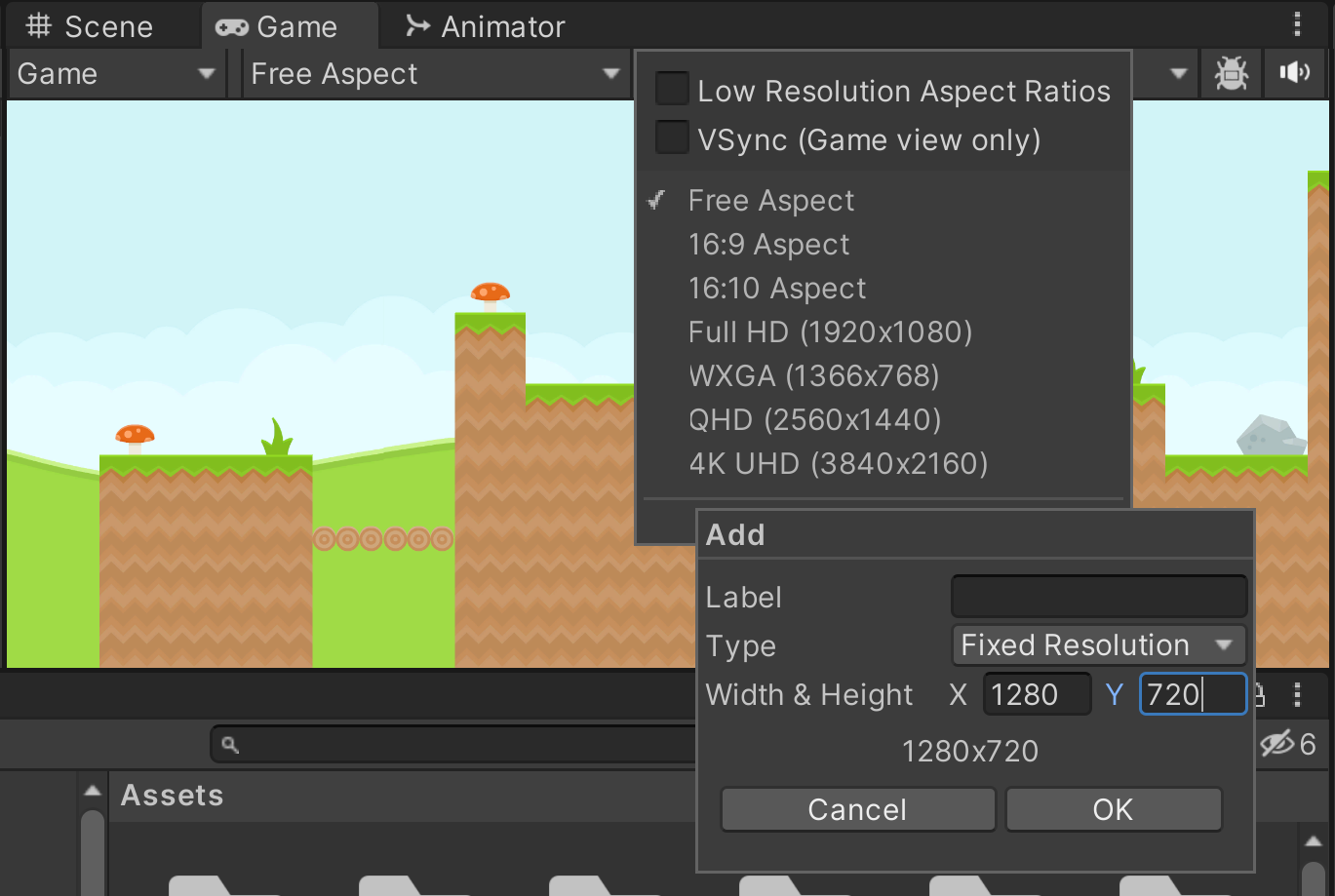Viewport: 1335px width, 896px height.
Task: Open the Animator tab
Action: (x=485, y=26)
